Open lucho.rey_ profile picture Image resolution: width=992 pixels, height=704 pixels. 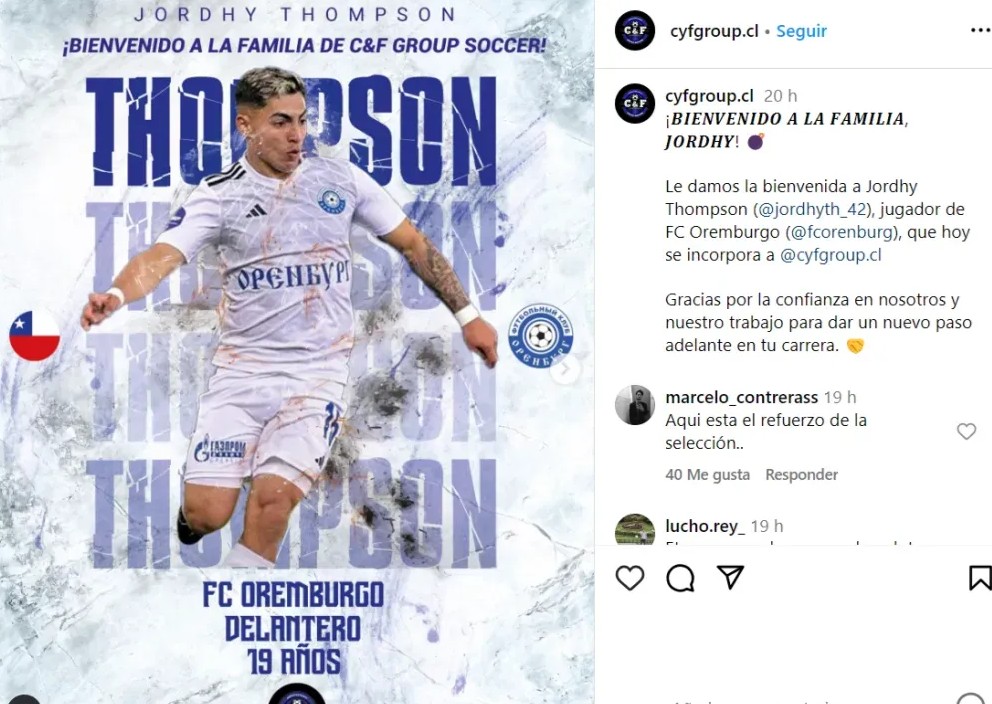point(635,530)
